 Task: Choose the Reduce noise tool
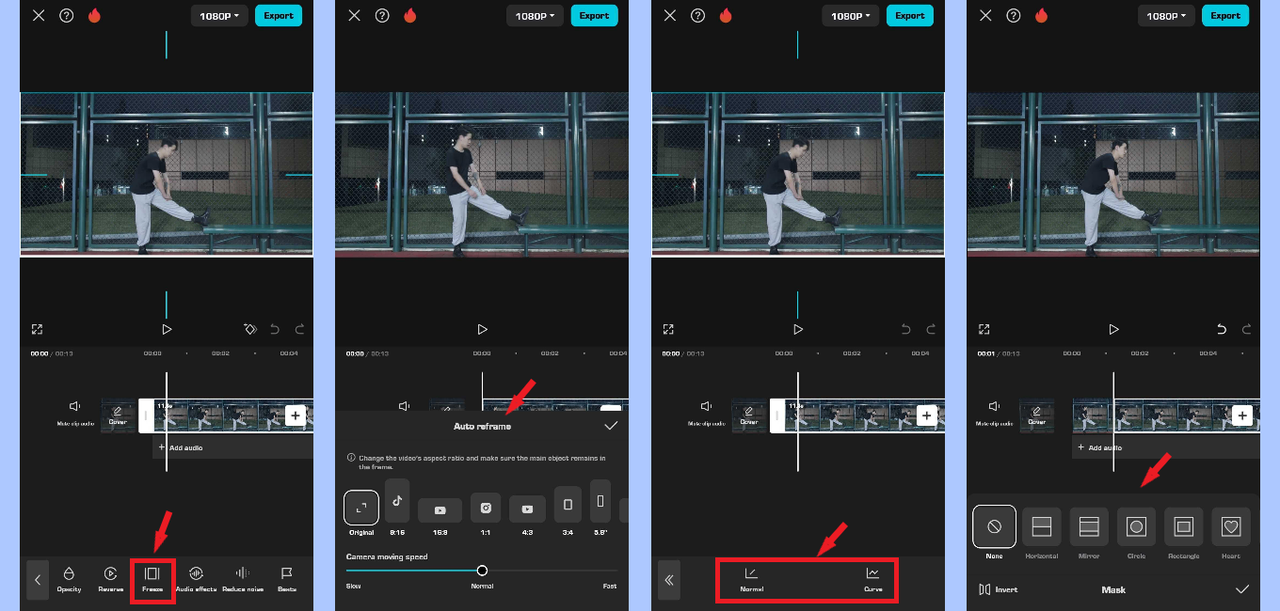242,579
